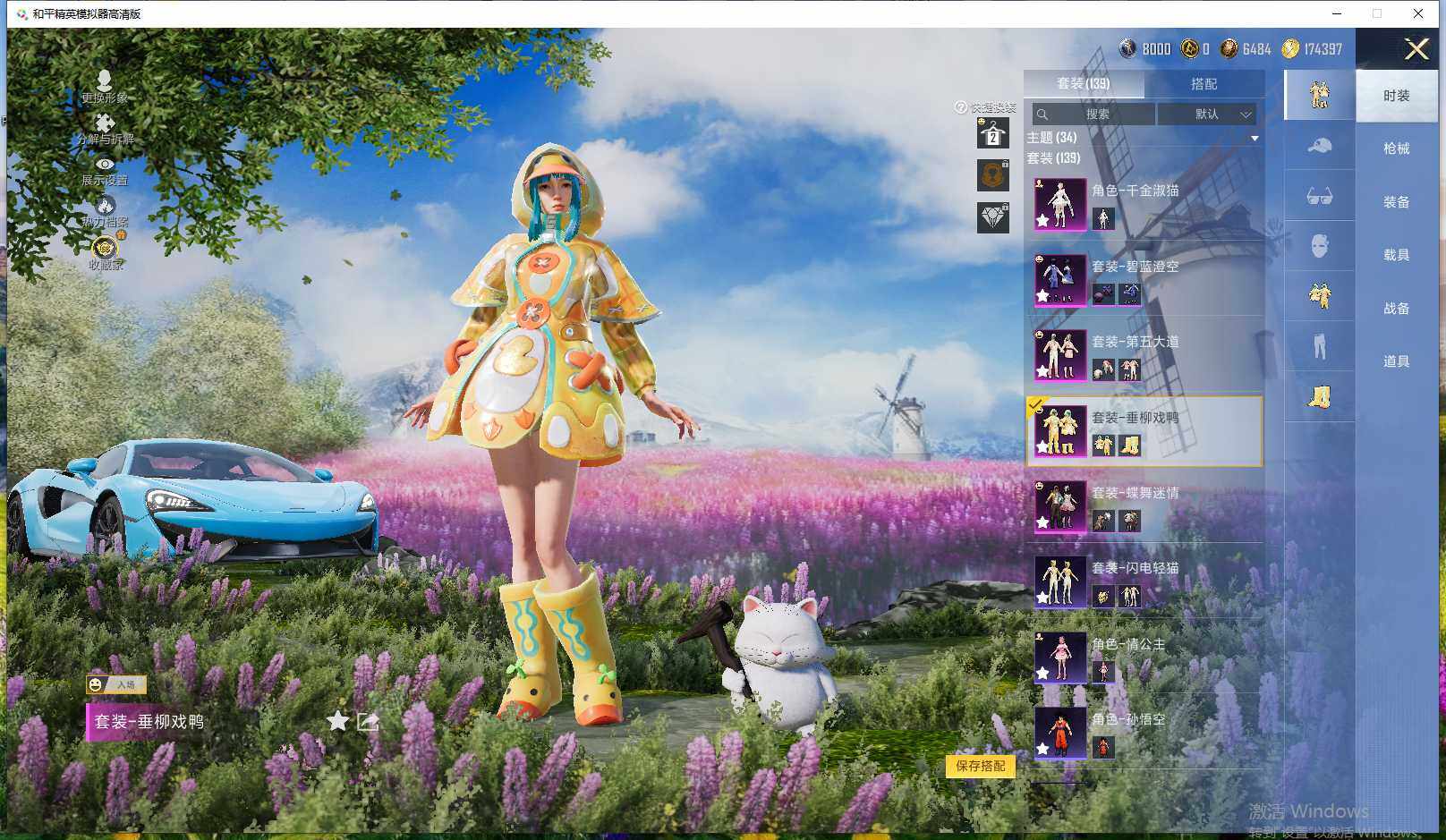Toggle favorite star beside 套装-垂柳戏鸭 title
The image size is (1446, 840).
(x=337, y=721)
